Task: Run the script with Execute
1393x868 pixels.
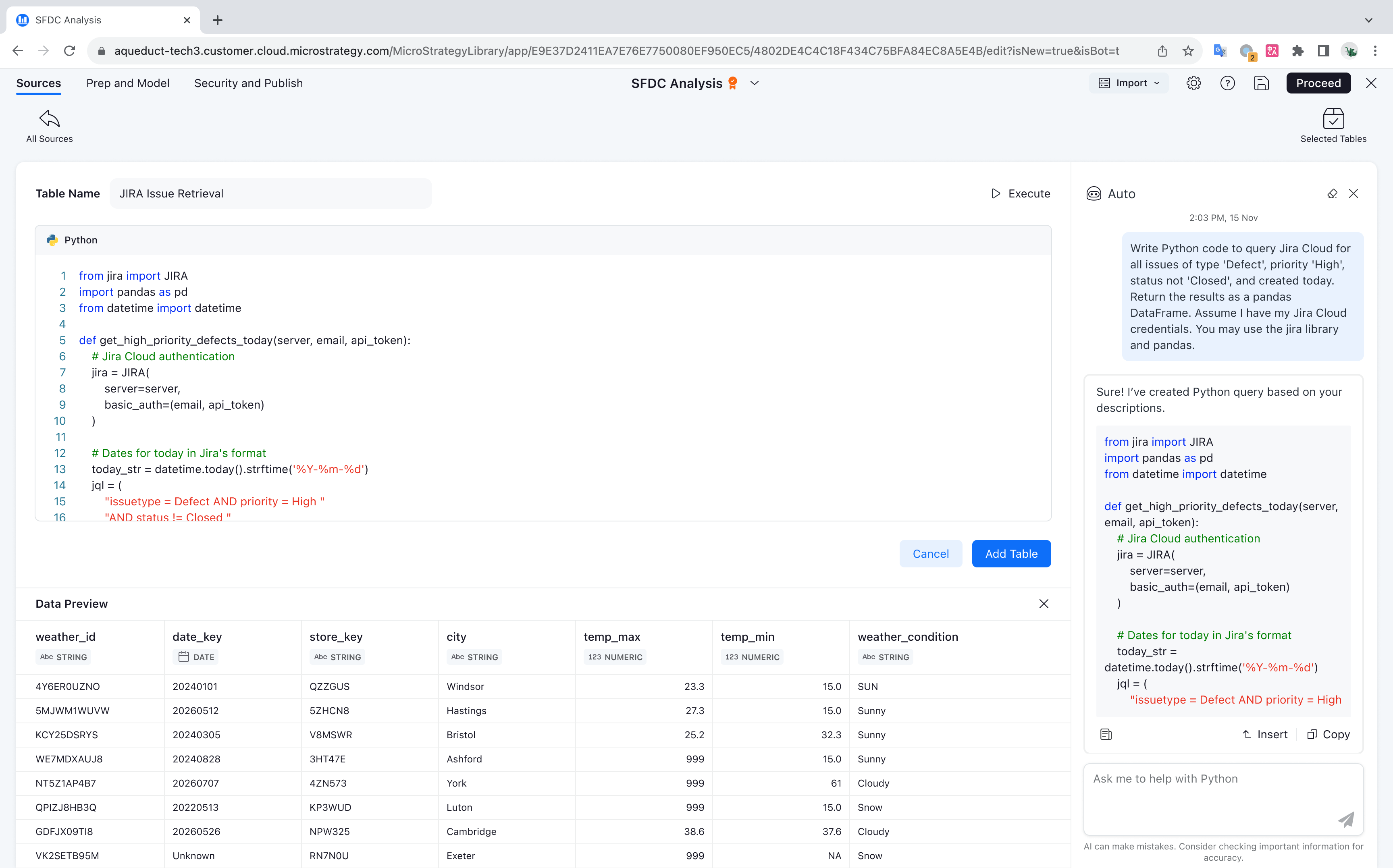Action: (1021, 193)
